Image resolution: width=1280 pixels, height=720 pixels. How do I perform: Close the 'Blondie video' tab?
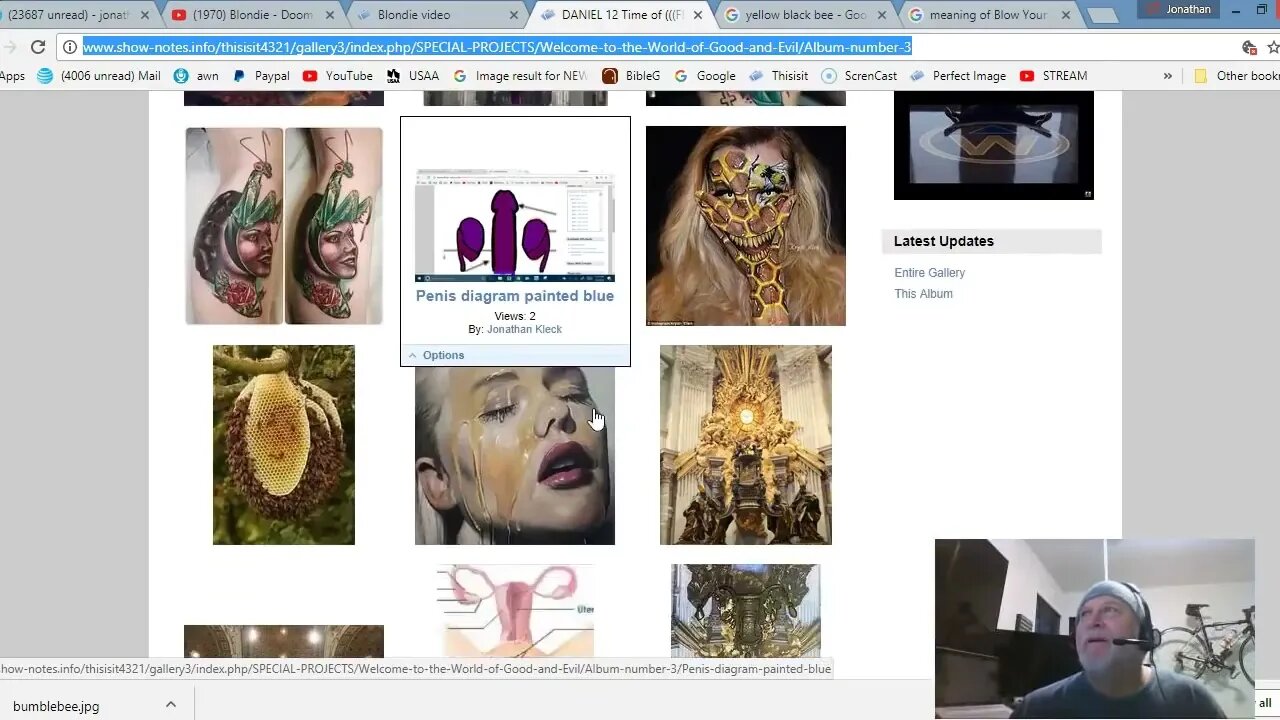pos(514,15)
